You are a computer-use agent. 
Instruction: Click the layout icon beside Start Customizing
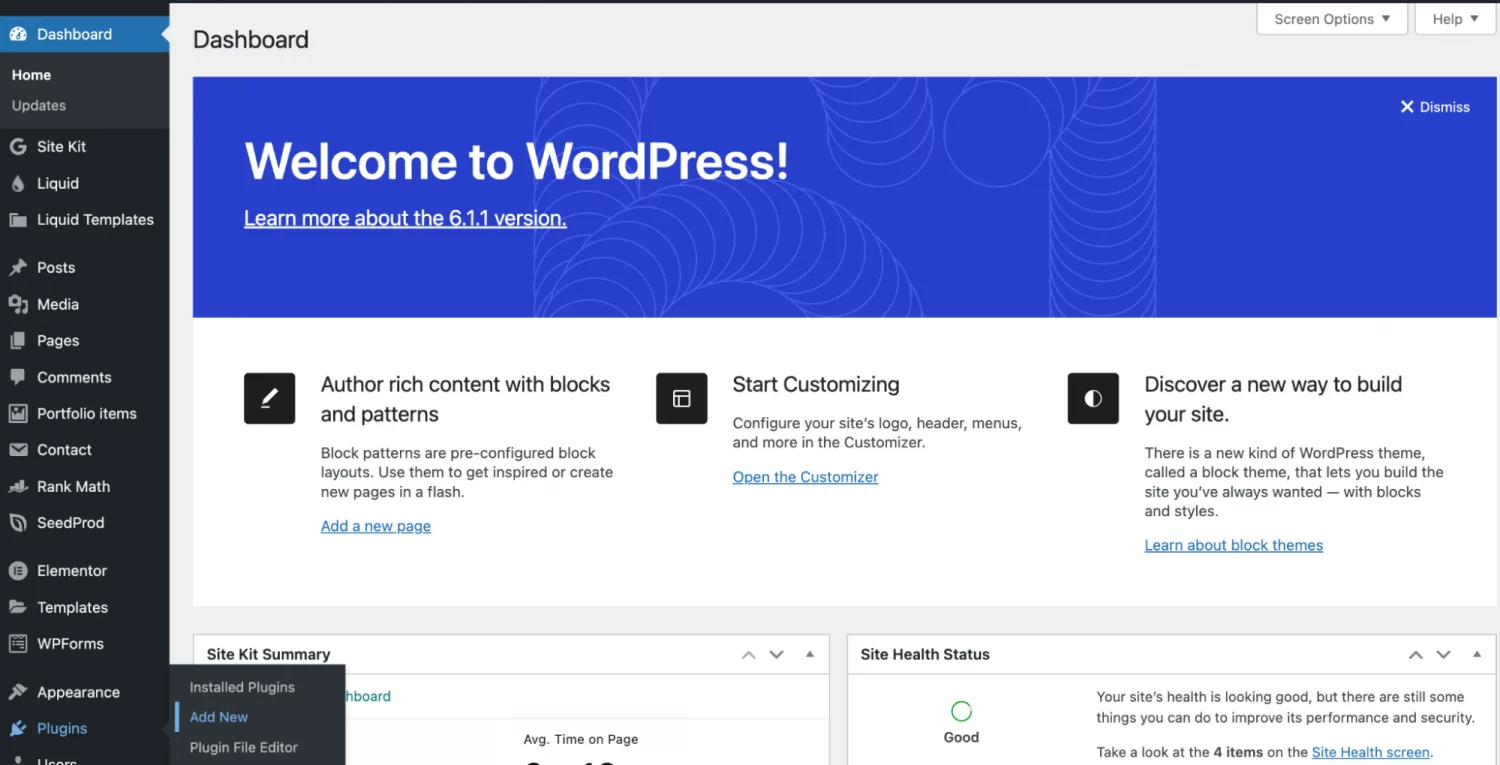click(x=682, y=398)
